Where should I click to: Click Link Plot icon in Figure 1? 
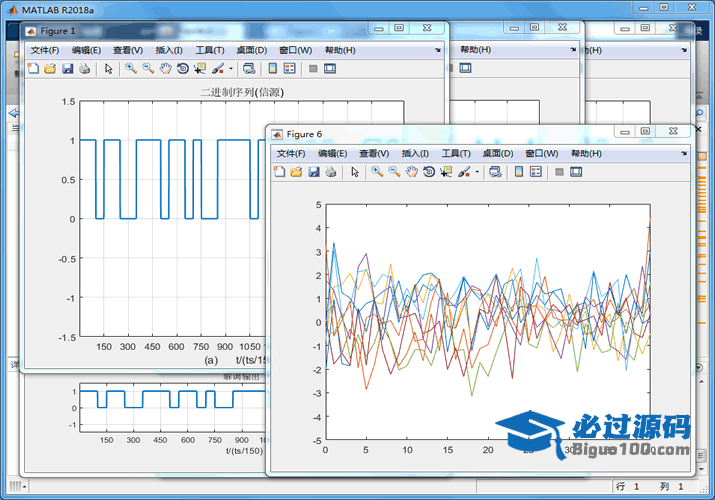pos(249,69)
